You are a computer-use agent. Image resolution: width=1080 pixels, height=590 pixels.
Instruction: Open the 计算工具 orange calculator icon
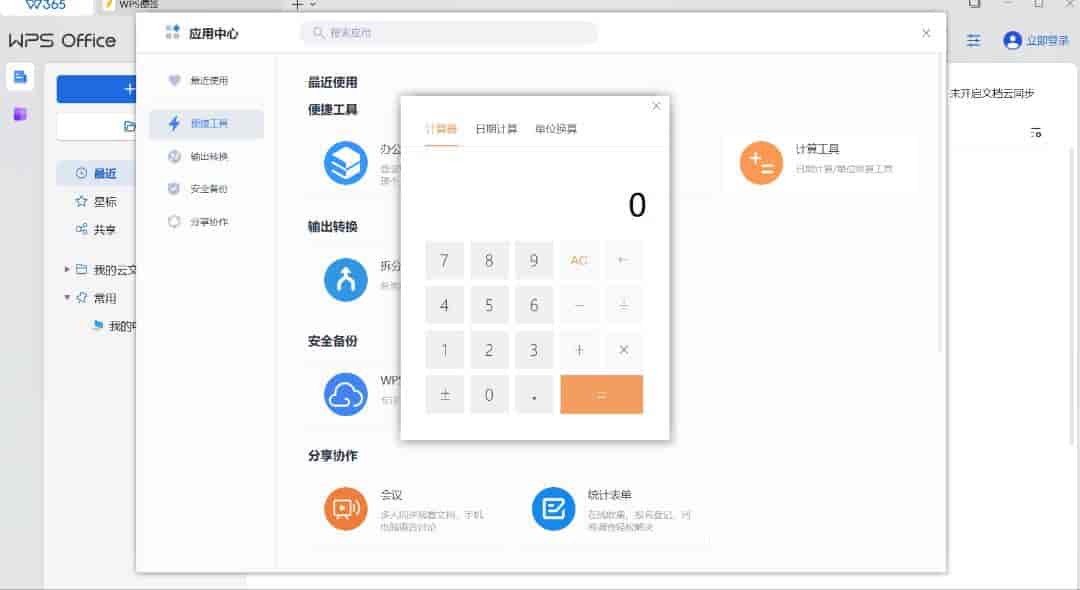point(761,163)
